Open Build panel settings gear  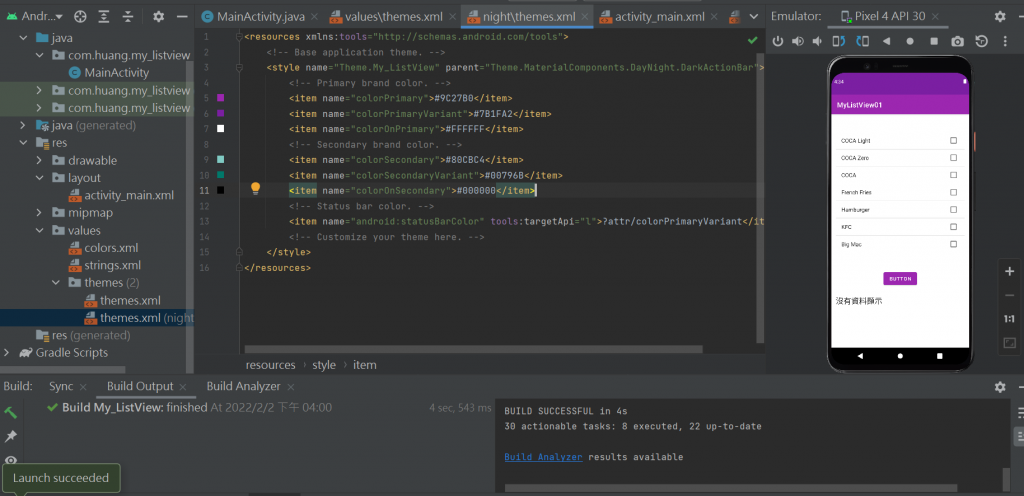pyautogui.click(x=1000, y=387)
